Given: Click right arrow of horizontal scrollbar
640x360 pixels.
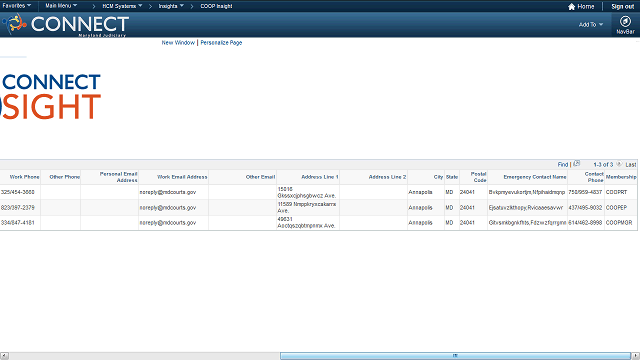Looking at the screenshot, I should click(636, 356).
